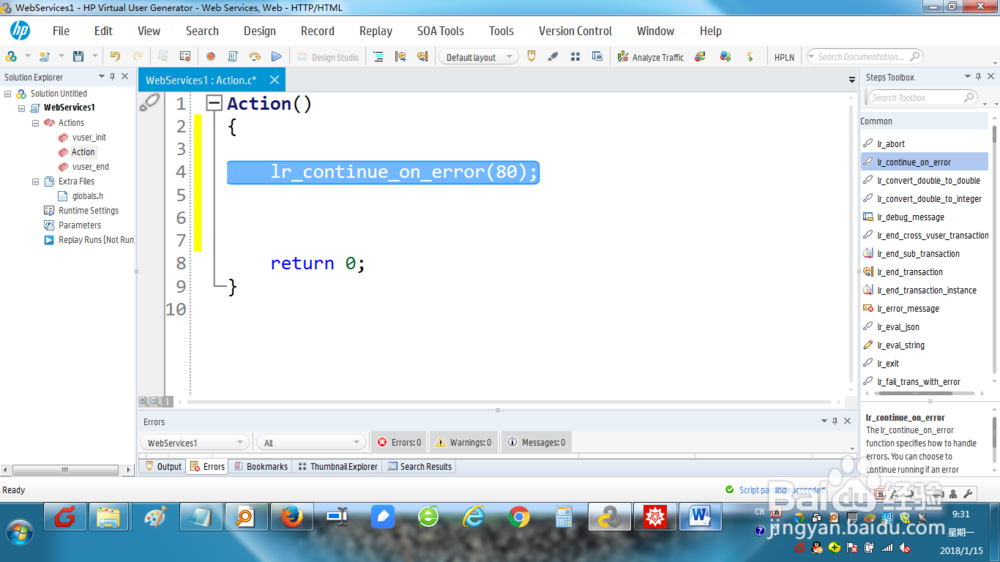This screenshot has width=1000, height=562.
Task: Open the dropdown arrow next to Save
Action: 95,56
